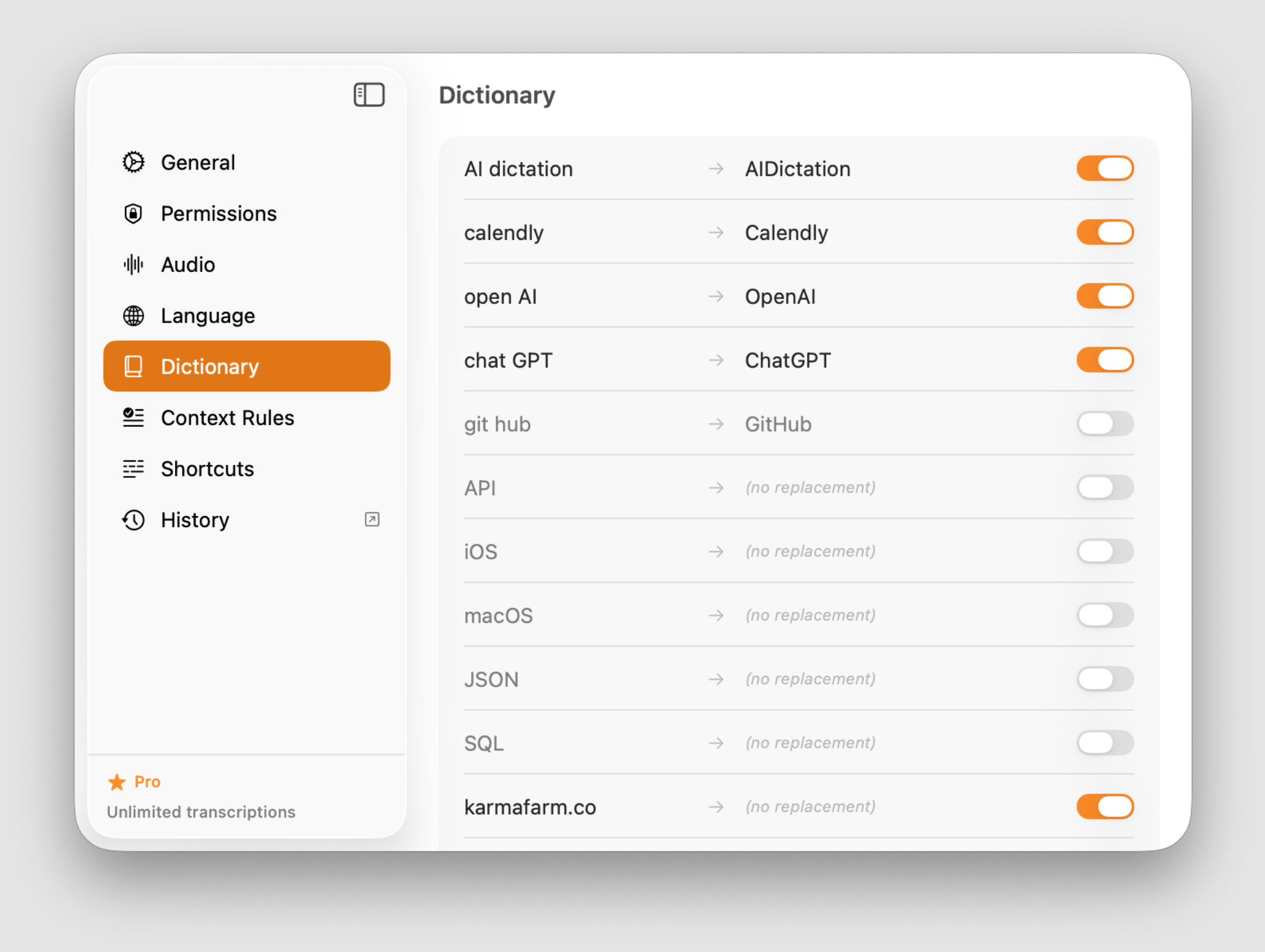
Task: Click the General gear icon
Action: 133,162
